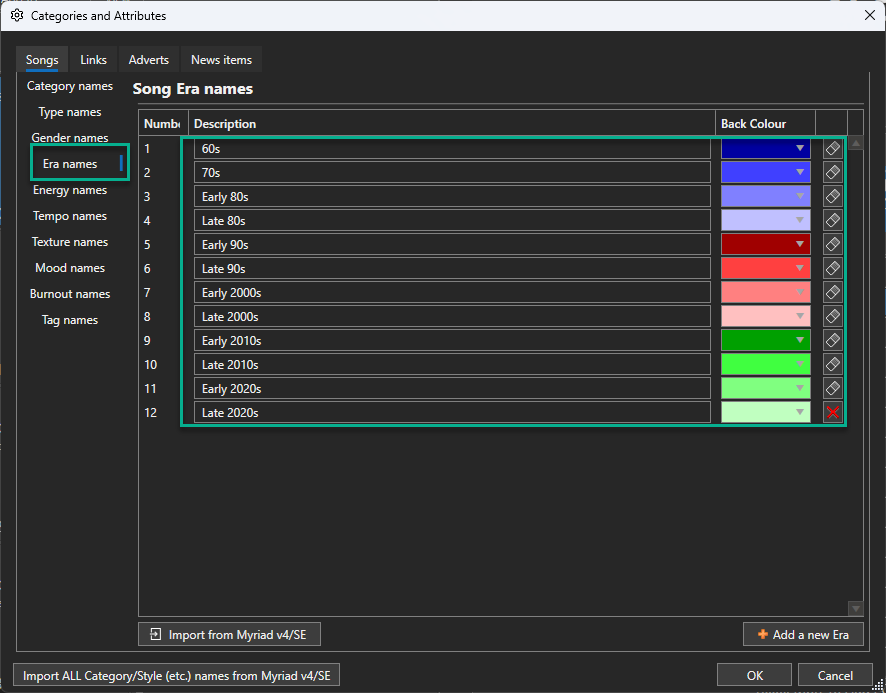The image size is (886, 693).
Task: Click the light green swatch for Early 2020s
Action: tap(766, 388)
